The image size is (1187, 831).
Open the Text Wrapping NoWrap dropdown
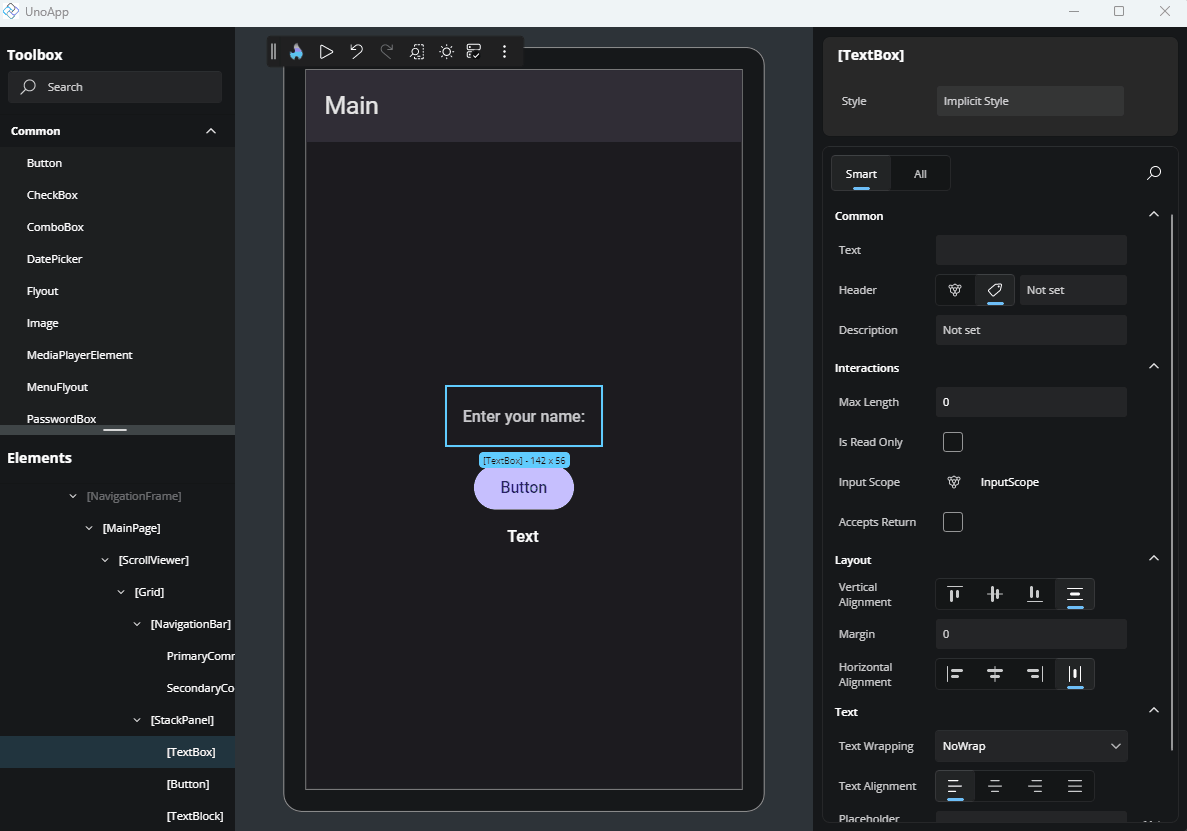[1031, 746]
